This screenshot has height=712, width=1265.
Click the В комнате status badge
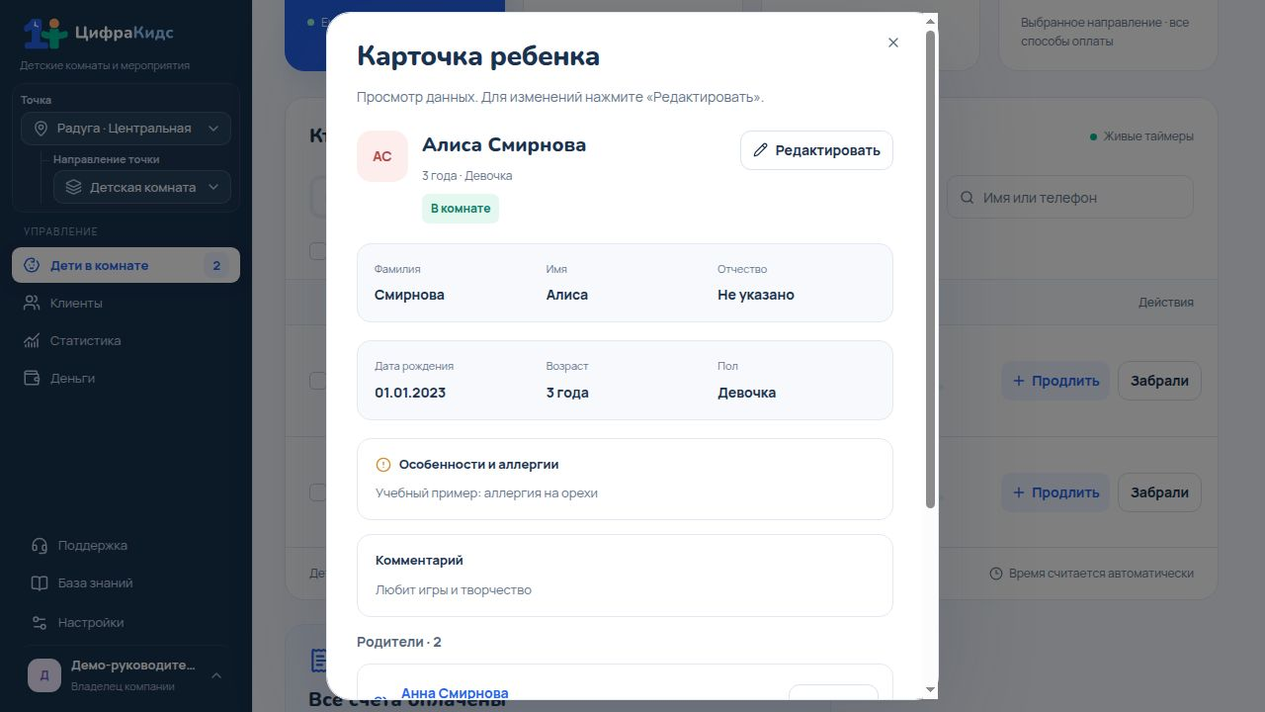pos(460,208)
